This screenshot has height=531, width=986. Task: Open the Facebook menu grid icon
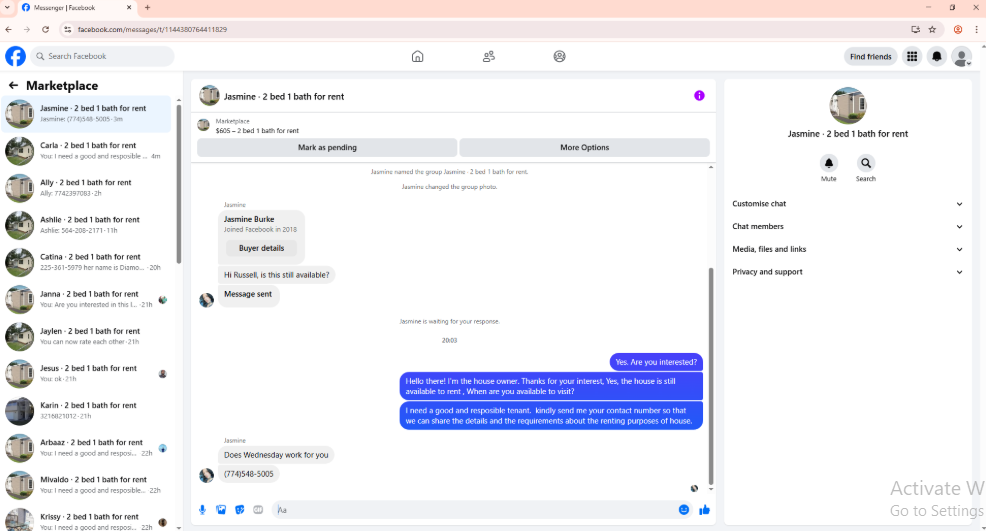point(912,57)
